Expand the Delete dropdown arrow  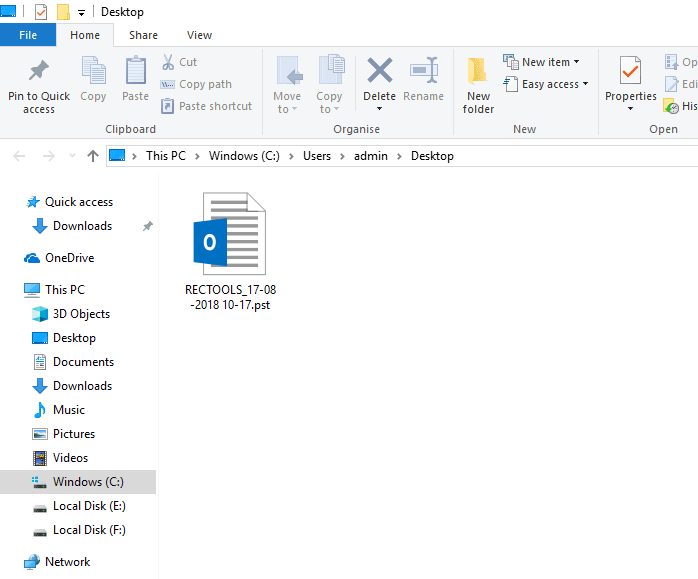(x=379, y=109)
